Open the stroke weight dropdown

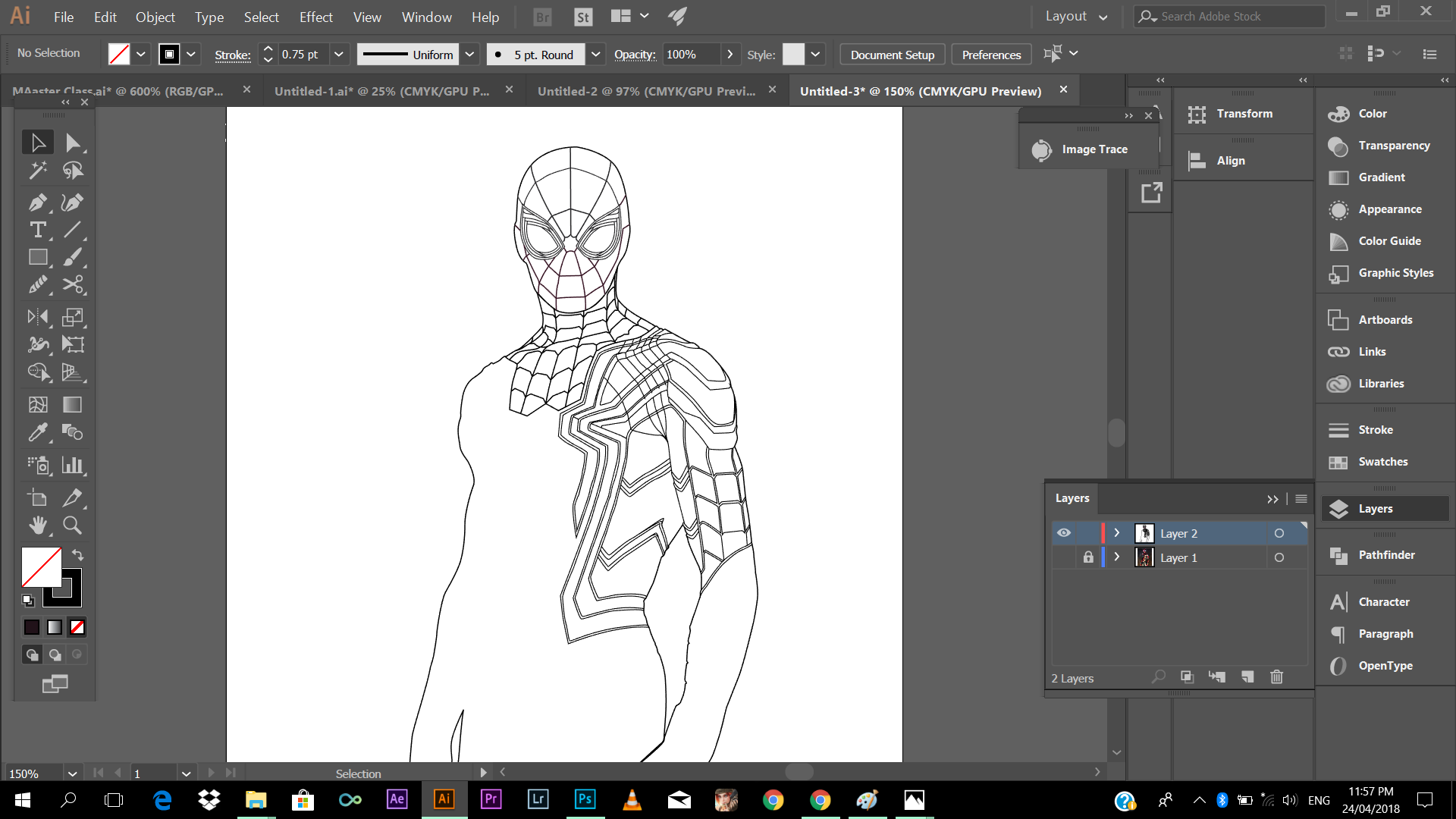pos(339,54)
